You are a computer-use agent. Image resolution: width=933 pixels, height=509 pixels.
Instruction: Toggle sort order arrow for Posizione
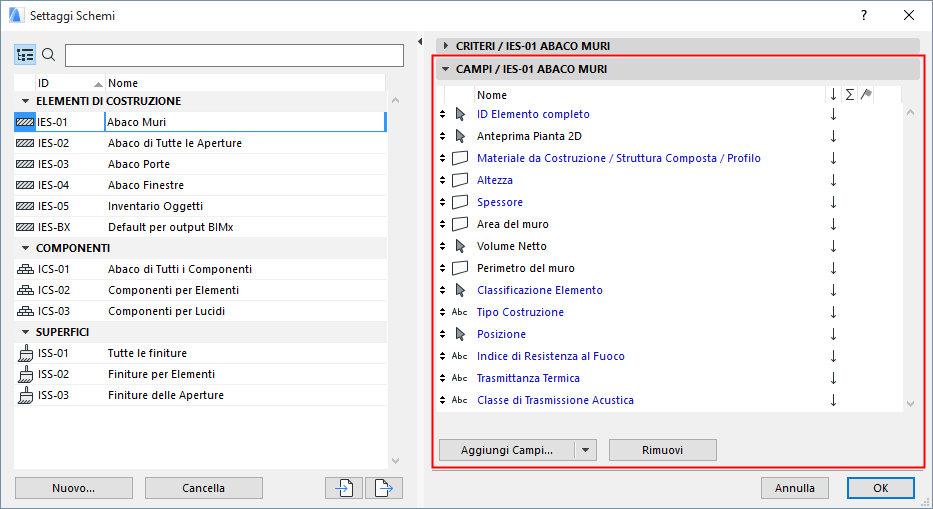pyautogui.click(x=833, y=334)
